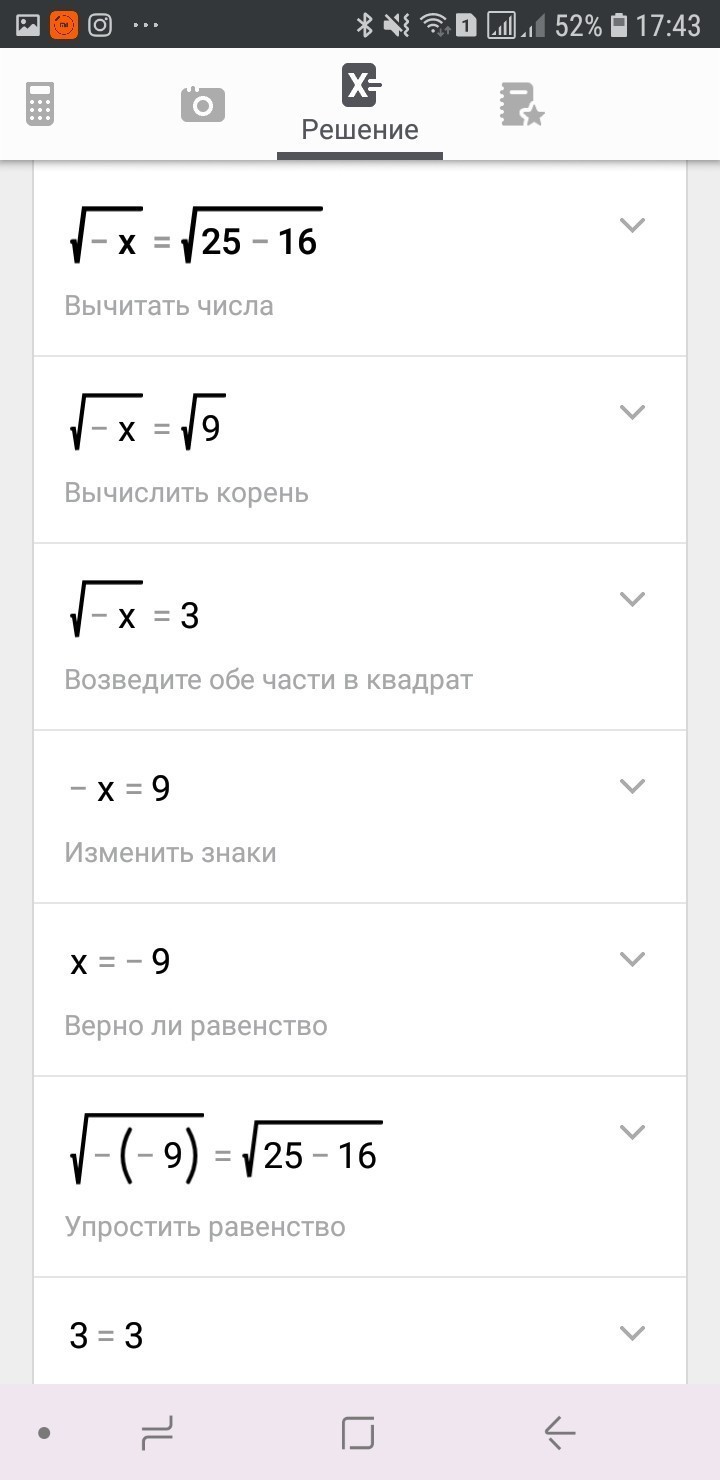Tap the recent apps navigation button
This screenshot has height=1480, width=720.
(157, 1434)
